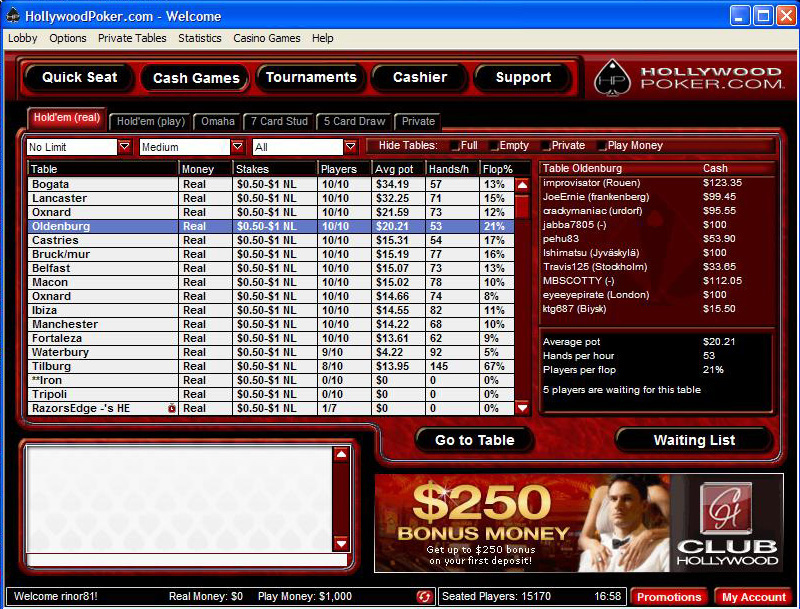Select the Castries table row
800x609 pixels.
(x=271, y=240)
